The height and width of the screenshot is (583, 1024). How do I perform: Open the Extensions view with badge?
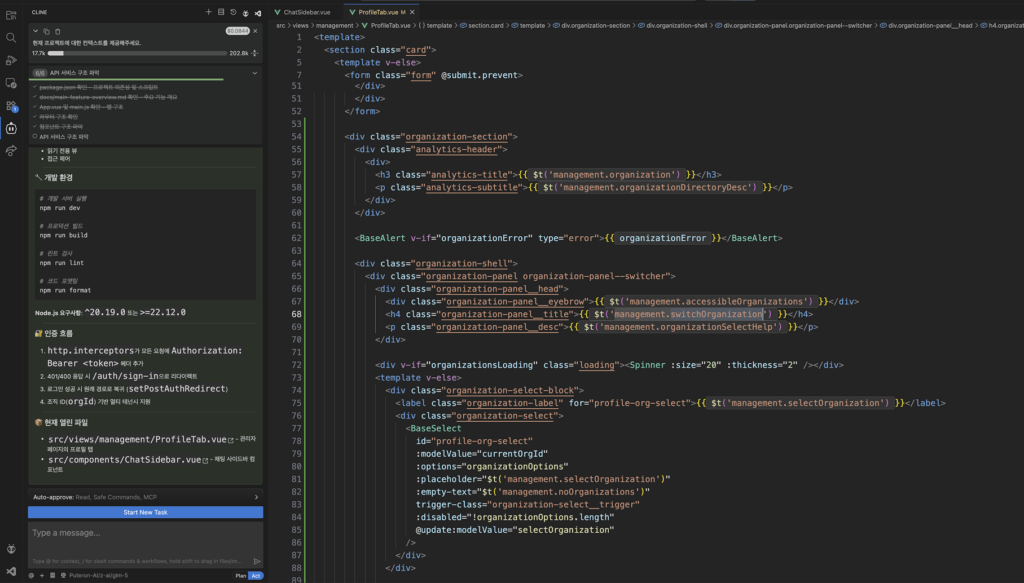(11, 105)
